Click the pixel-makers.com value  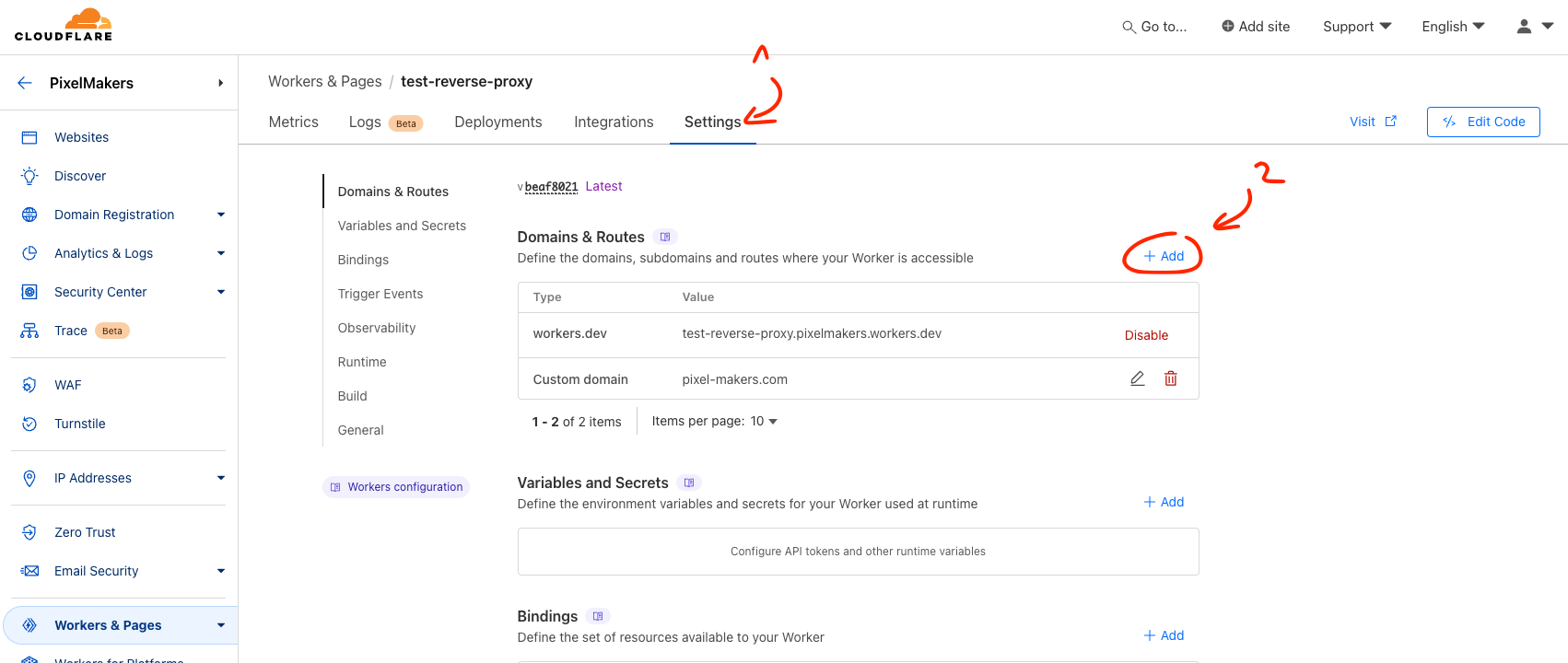coord(734,379)
